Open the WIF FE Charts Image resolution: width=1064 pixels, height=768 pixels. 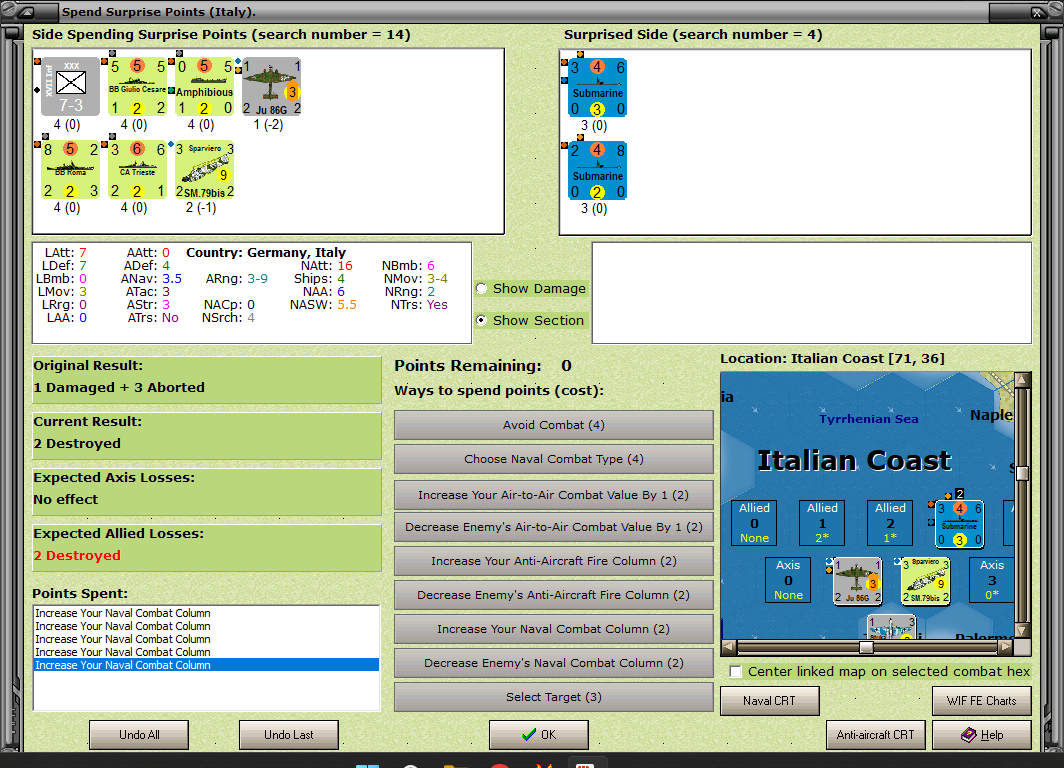982,701
